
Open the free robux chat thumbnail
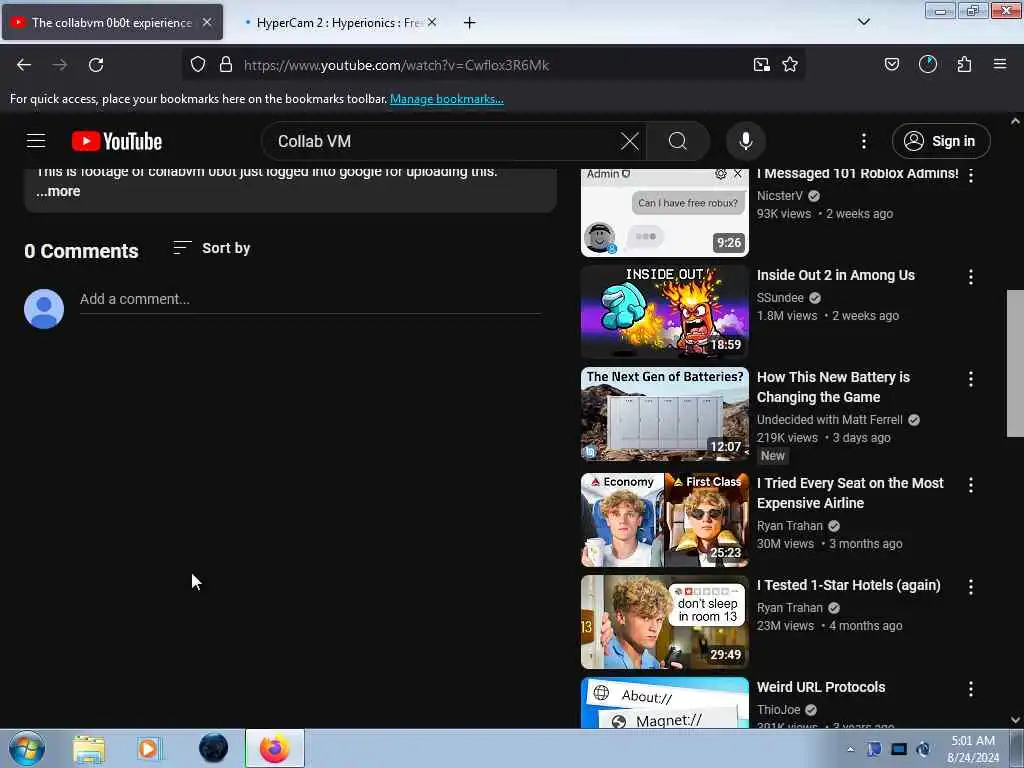click(x=665, y=213)
